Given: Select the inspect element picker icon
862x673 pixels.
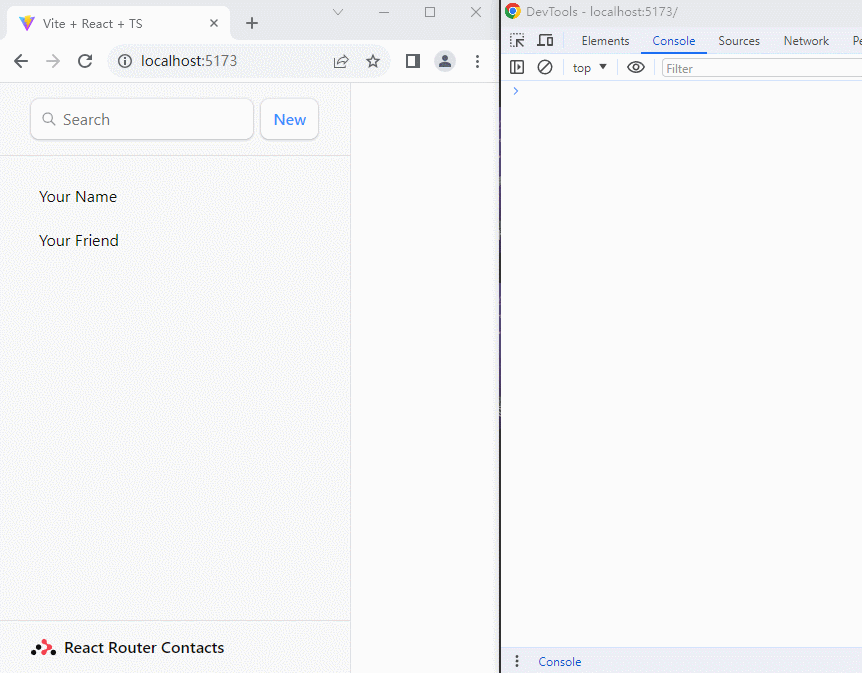Looking at the screenshot, I should 517,41.
